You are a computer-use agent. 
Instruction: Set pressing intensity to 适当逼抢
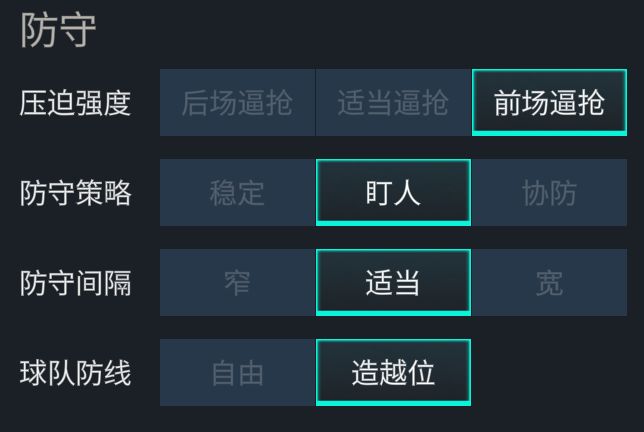tap(393, 103)
